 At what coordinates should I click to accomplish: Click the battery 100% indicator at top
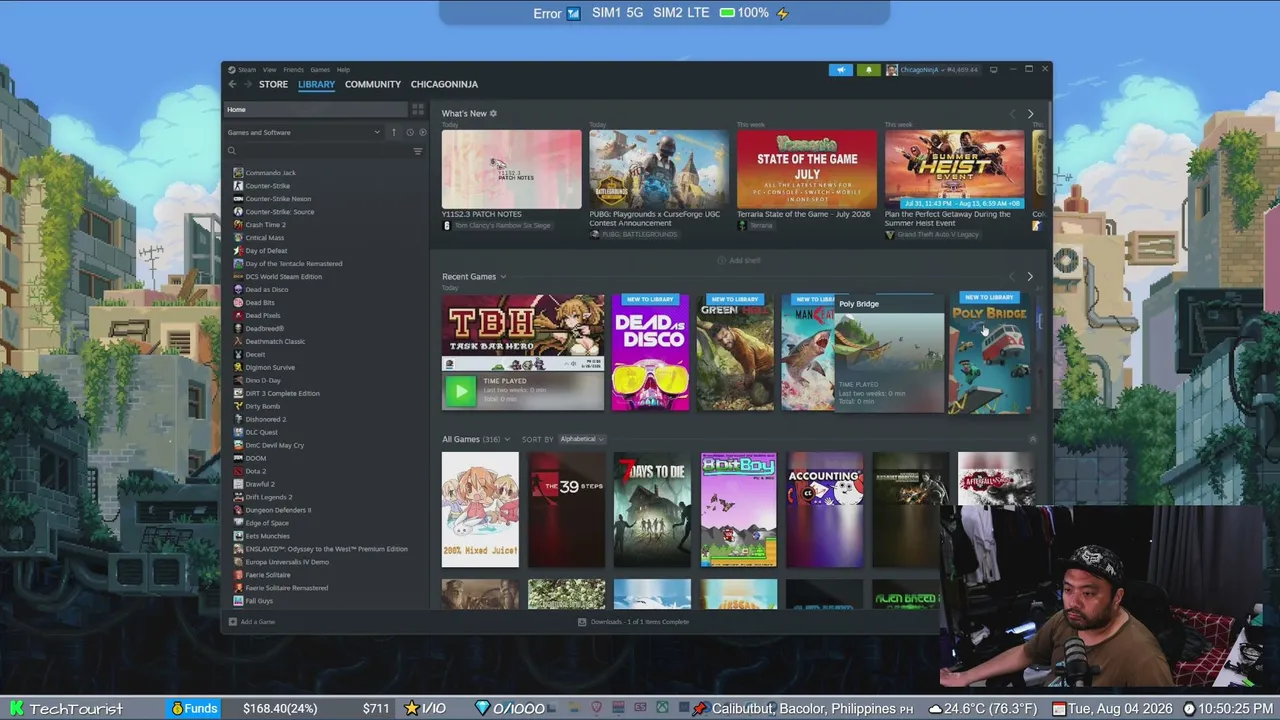pos(744,13)
